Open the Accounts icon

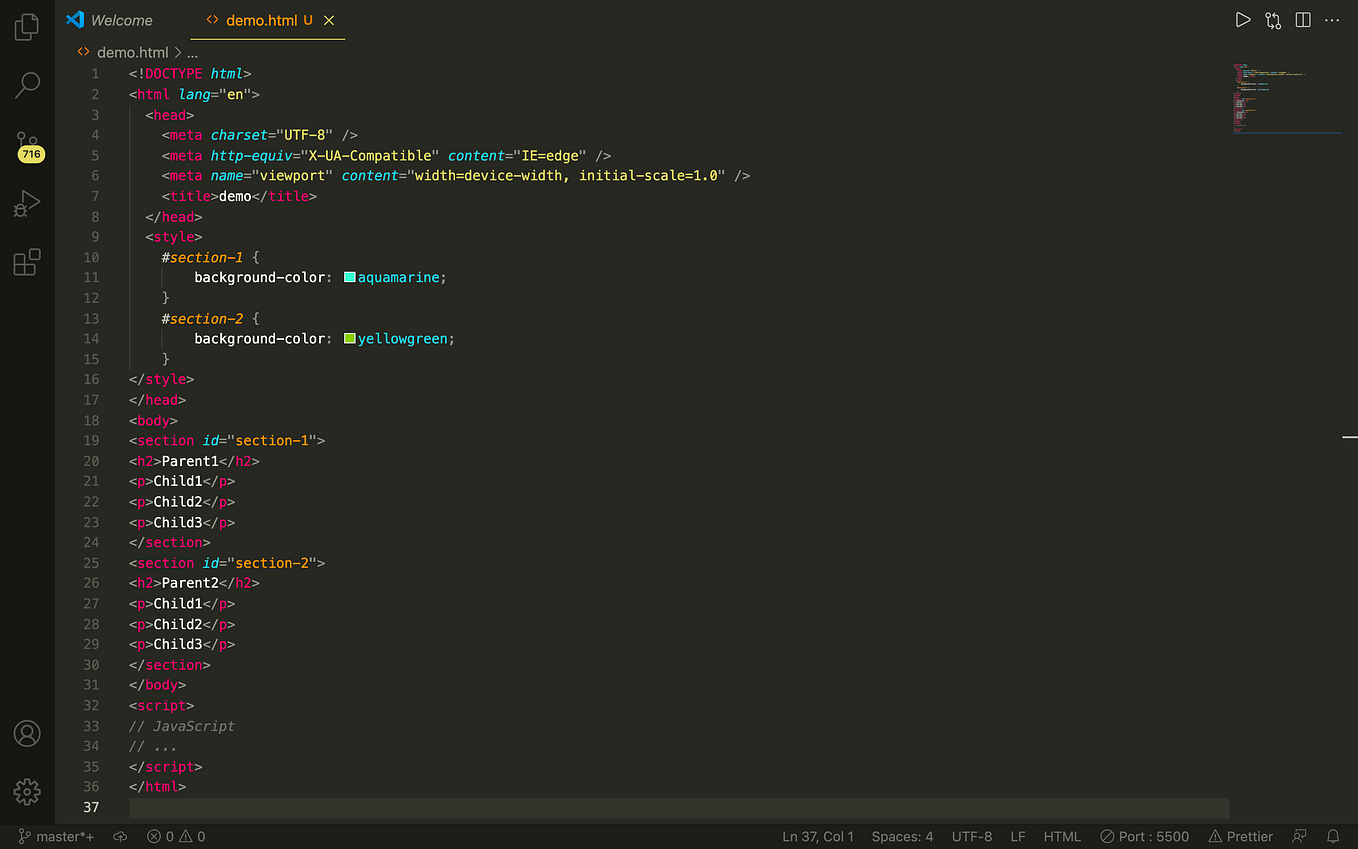point(27,733)
